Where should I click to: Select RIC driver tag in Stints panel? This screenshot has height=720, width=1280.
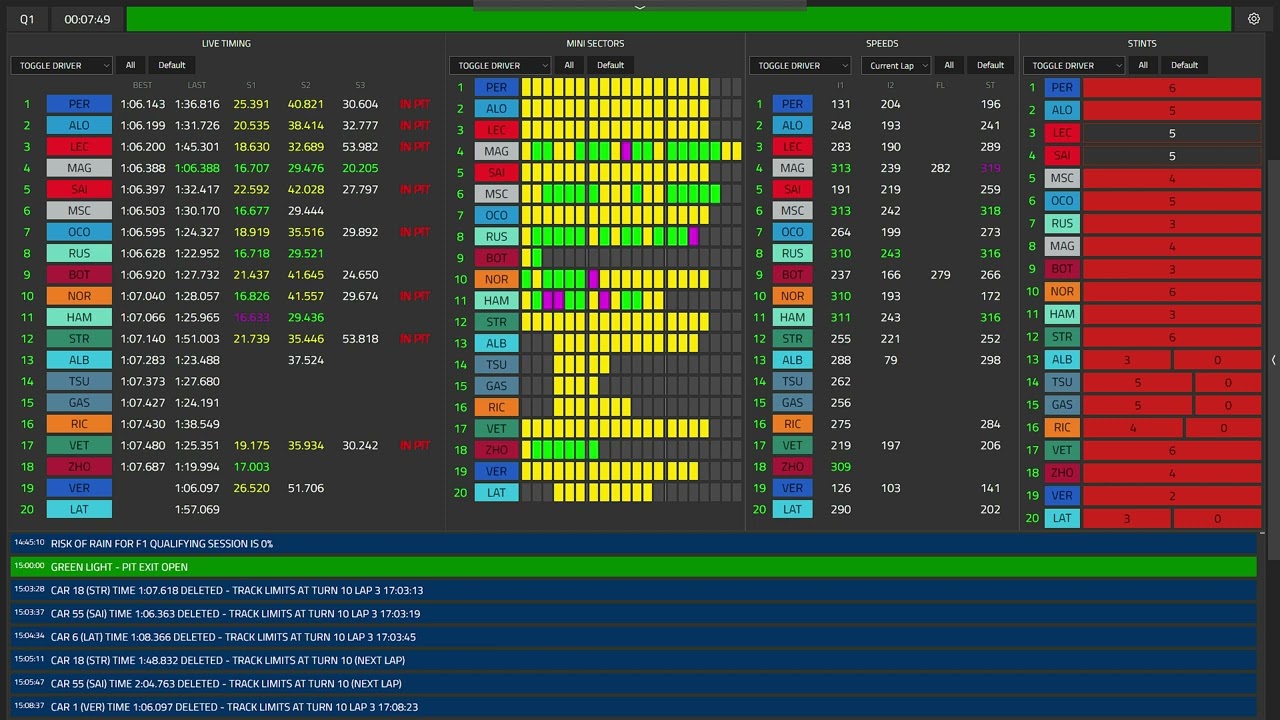tap(1062, 427)
